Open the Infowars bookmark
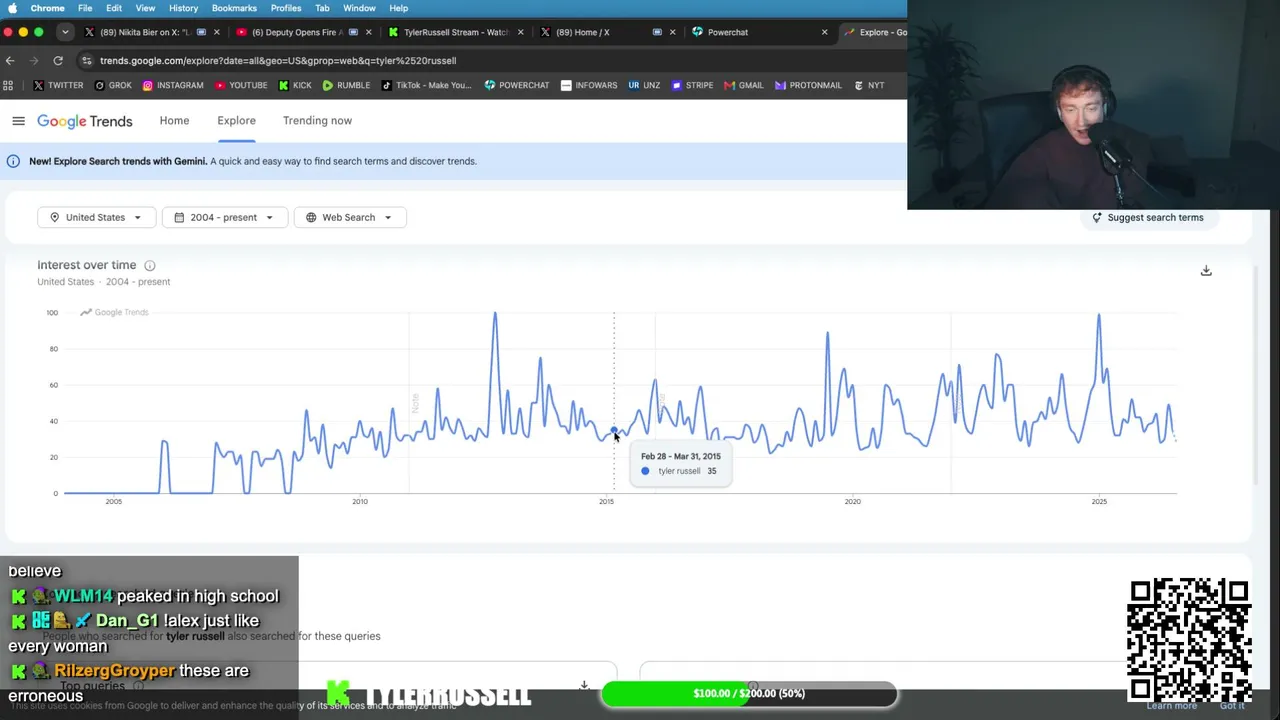This screenshot has width=1280, height=720. (x=589, y=85)
